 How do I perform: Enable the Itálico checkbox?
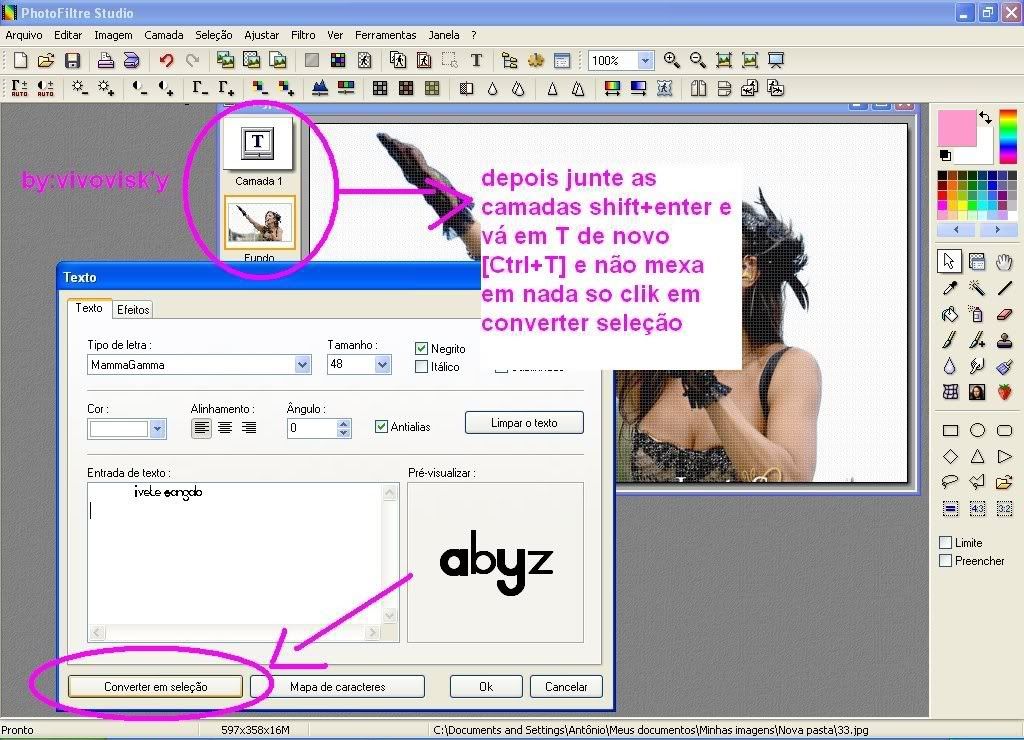(422, 367)
